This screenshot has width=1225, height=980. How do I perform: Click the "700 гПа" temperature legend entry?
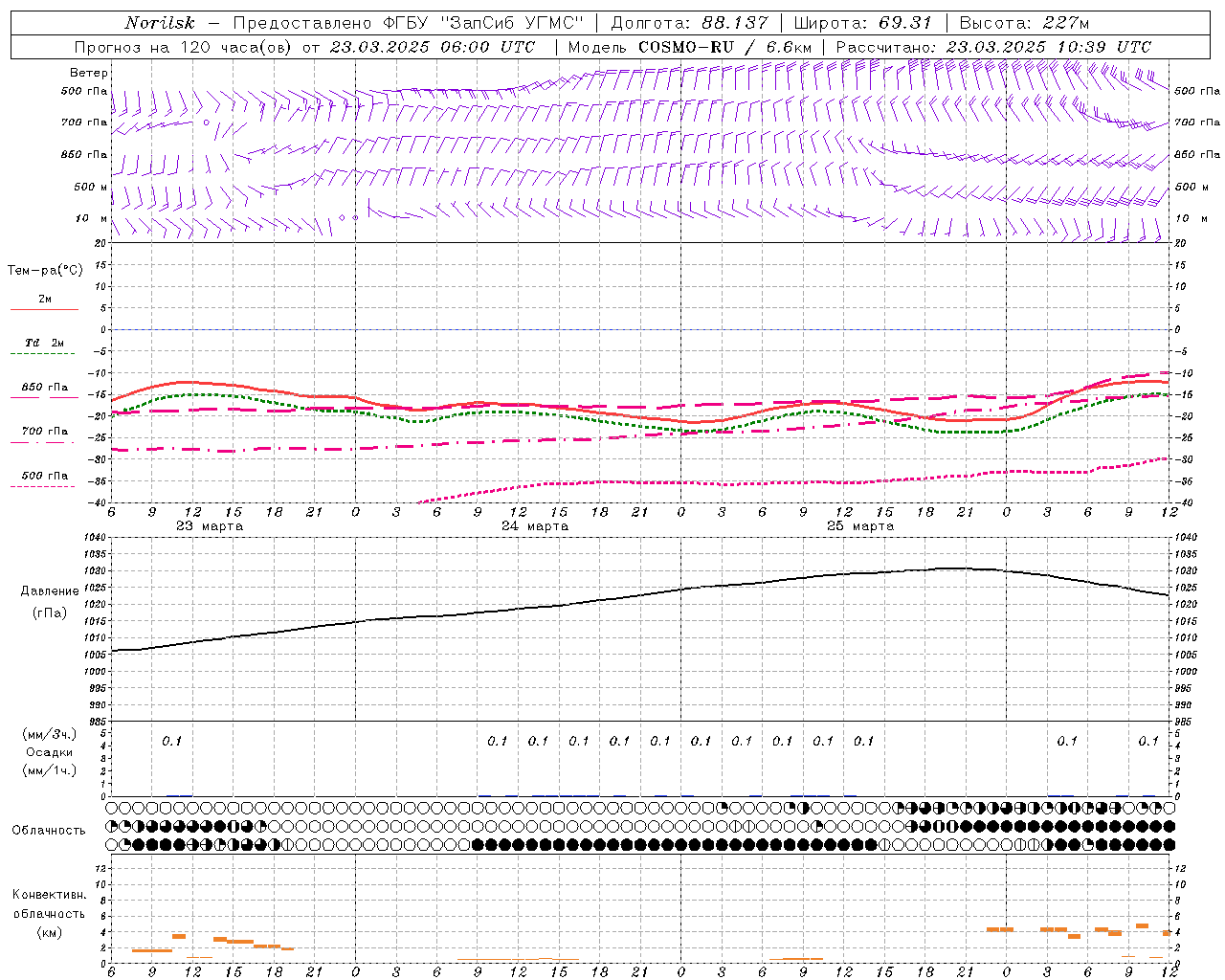pyautogui.click(x=45, y=432)
